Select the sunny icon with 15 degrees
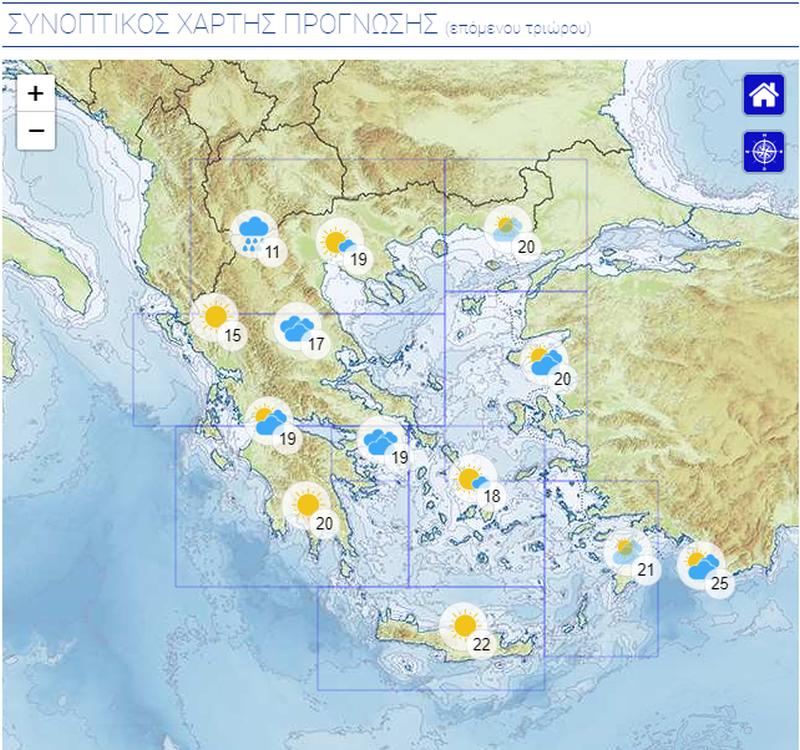 tap(215, 317)
